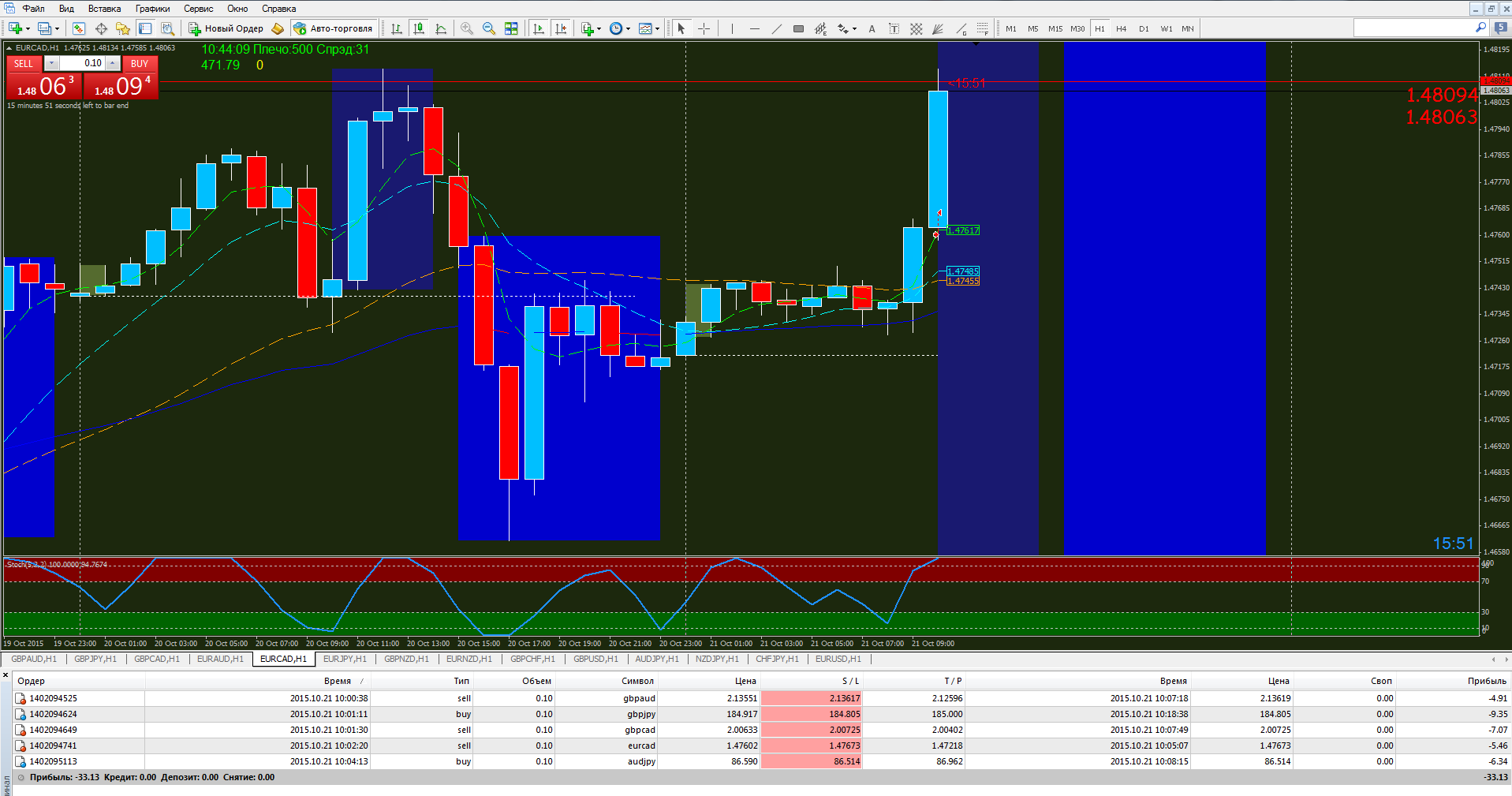Click the volume 0.10 input field

83,63
